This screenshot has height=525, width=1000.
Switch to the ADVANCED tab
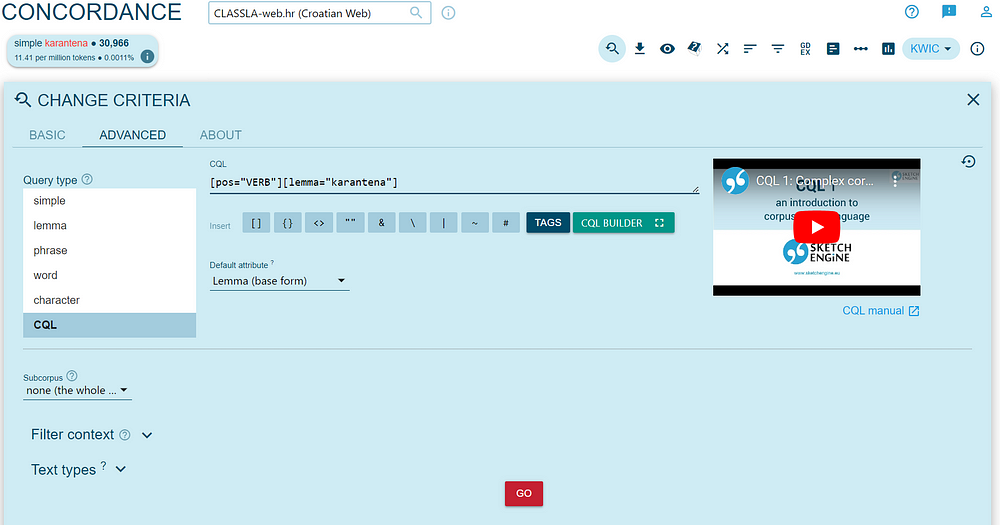[133, 135]
